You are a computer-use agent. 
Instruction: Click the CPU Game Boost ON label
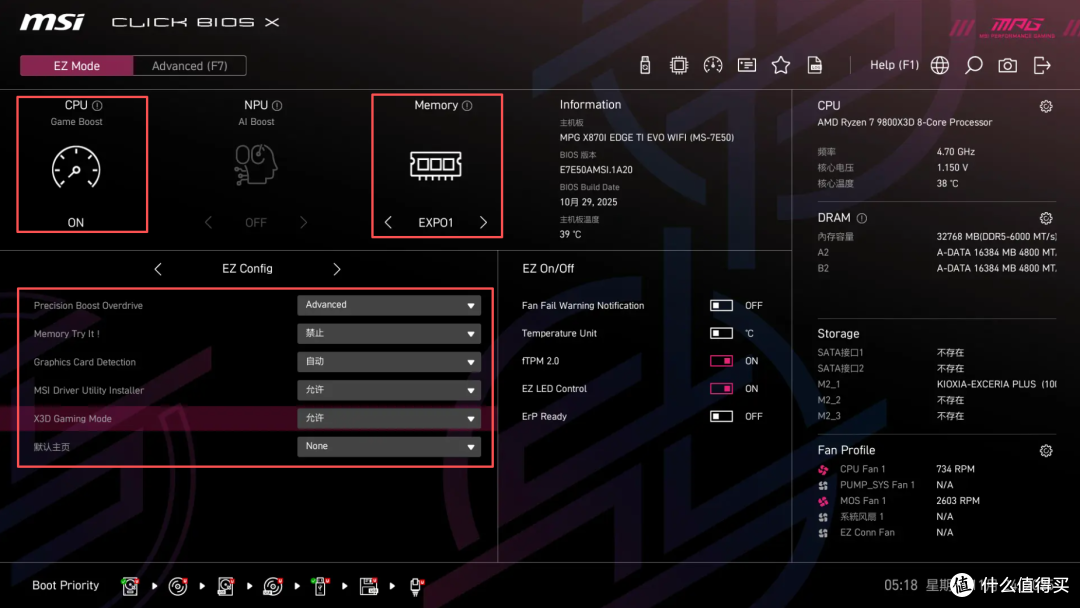pyautogui.click(x=76, y=222)
